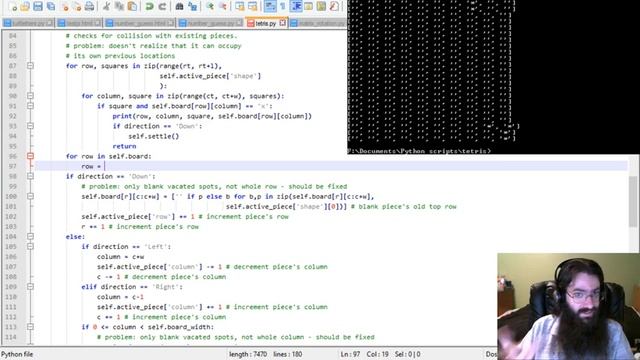
Task: Click the Open file folder icon
Action: [x=25, y=6]
